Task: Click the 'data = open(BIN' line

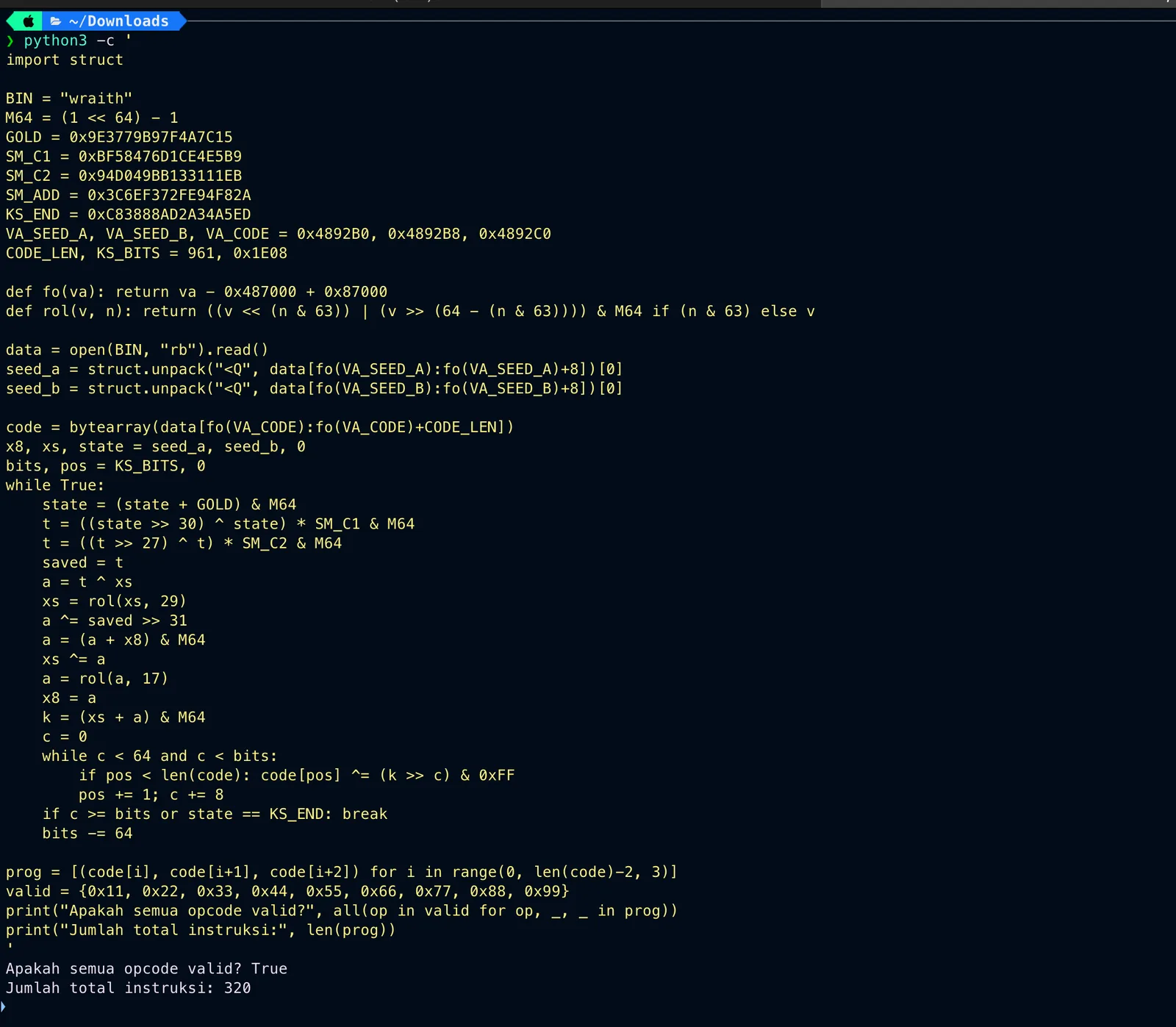Action: (x=137, y=350)
